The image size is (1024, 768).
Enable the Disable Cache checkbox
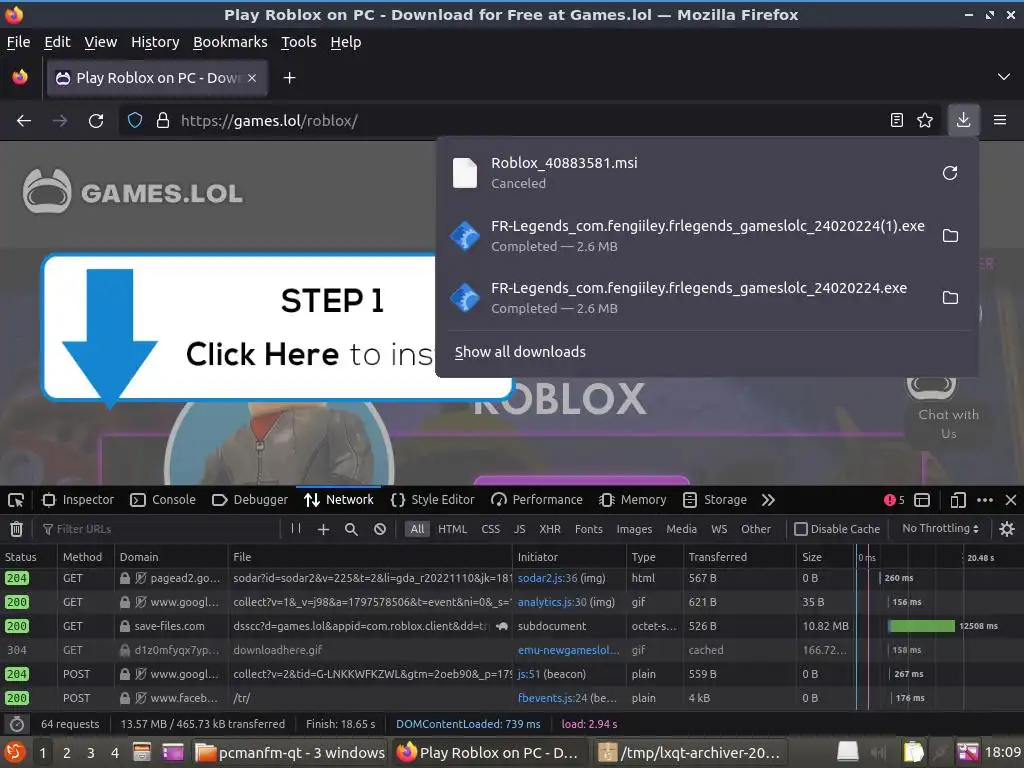[801, 529]
